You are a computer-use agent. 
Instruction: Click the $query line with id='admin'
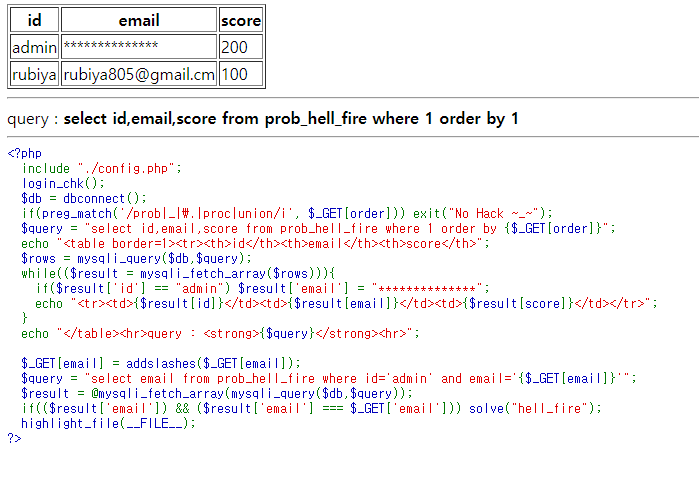[329, 378]
